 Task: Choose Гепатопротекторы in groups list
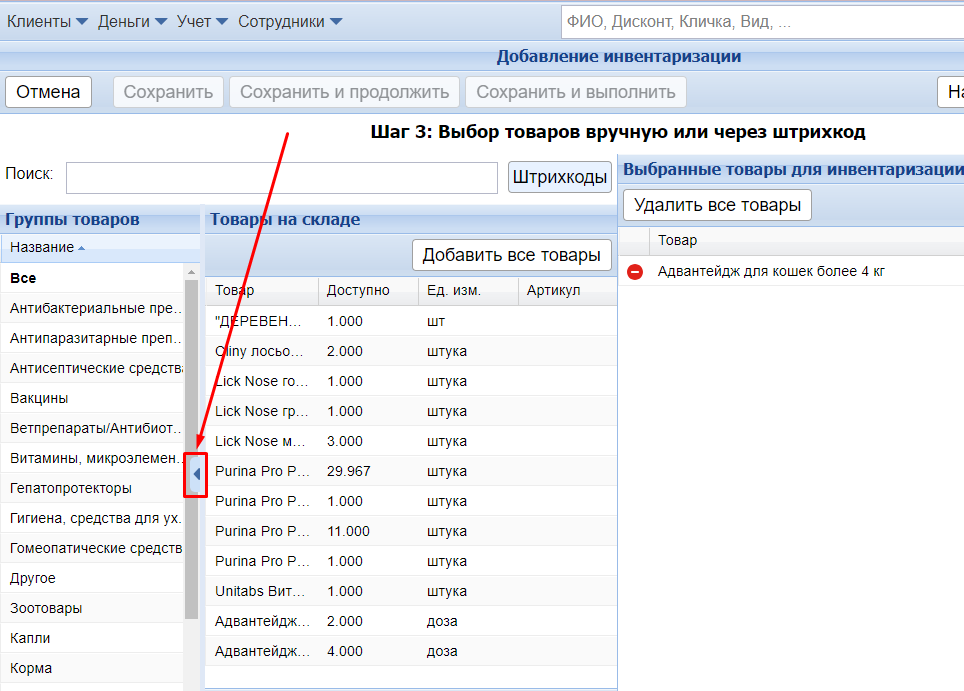[71, 488]
